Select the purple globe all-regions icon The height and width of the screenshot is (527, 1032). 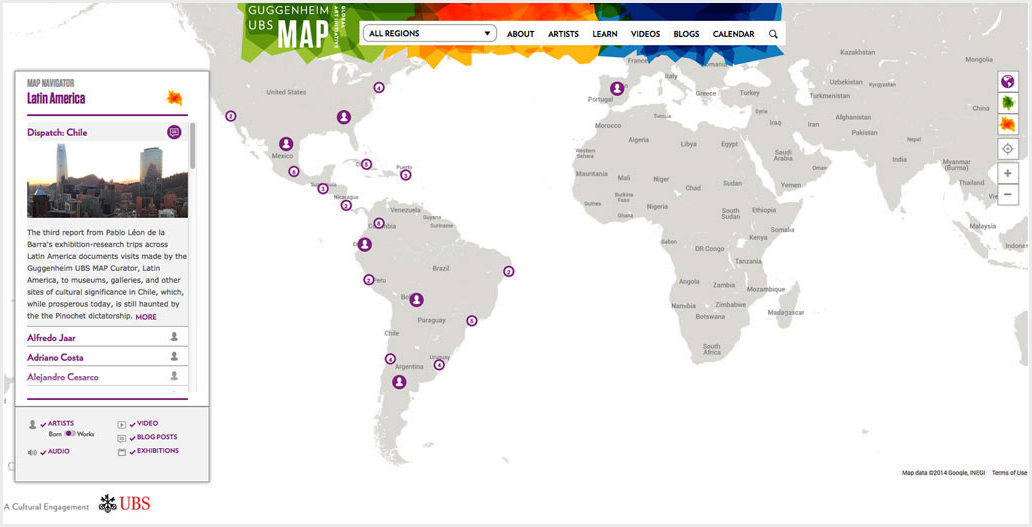[x=1007, y=82]
